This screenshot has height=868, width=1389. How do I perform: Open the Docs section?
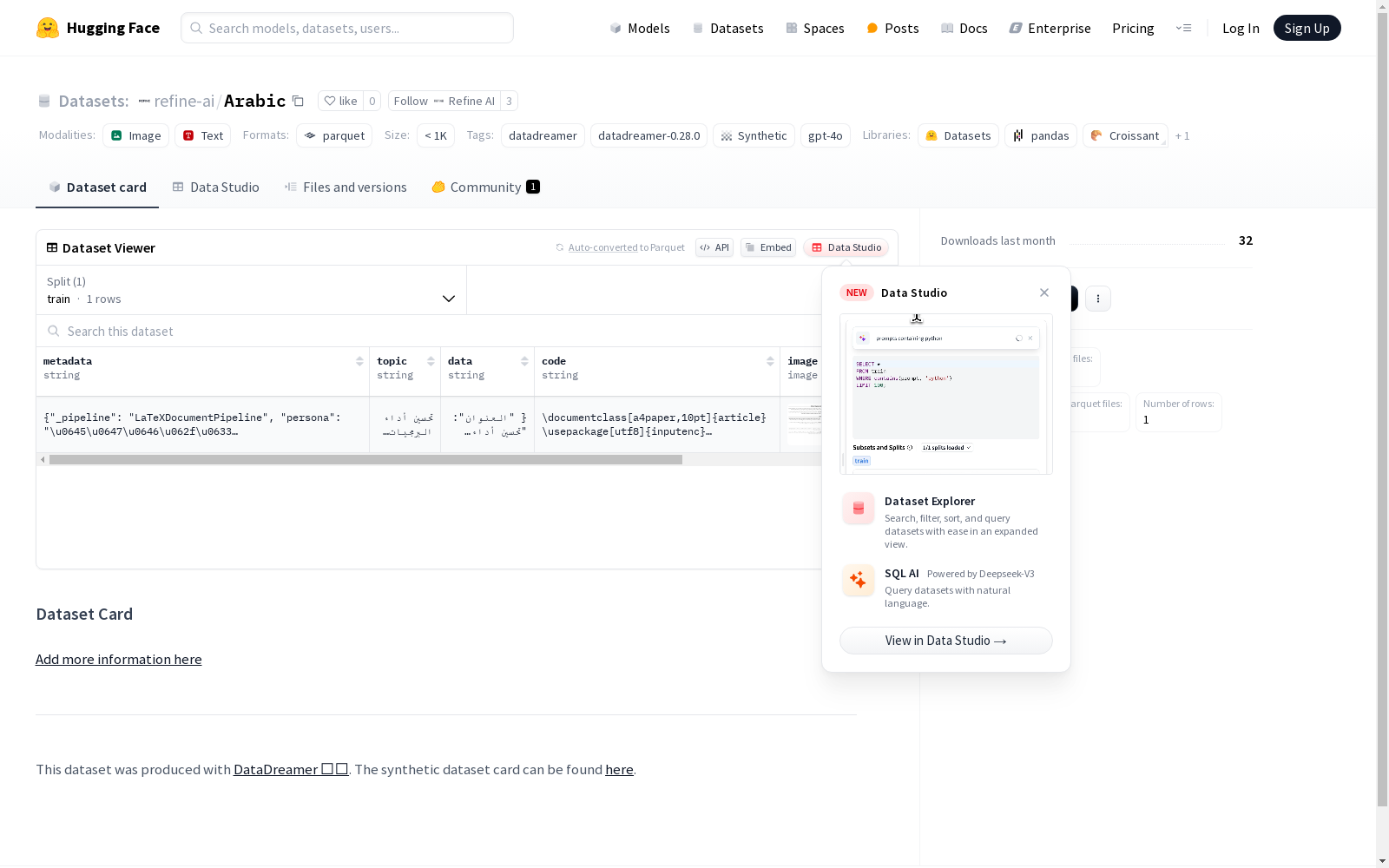point(964,28)
